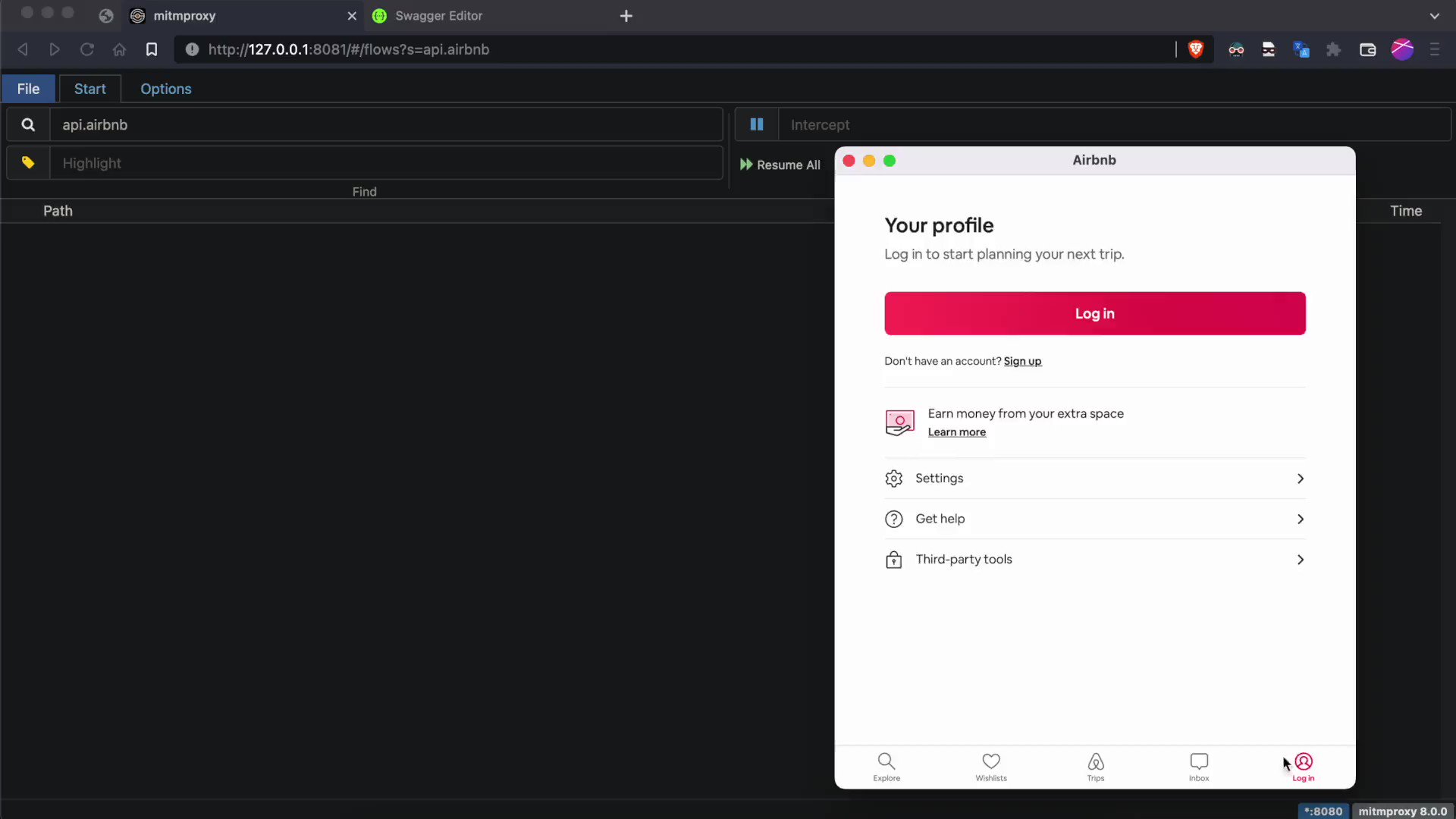Image resolution: width=1456 pixels, height=819 pixels.
Task: Toggle Brave Shields lion icon
Action: tap(1196, 49)
